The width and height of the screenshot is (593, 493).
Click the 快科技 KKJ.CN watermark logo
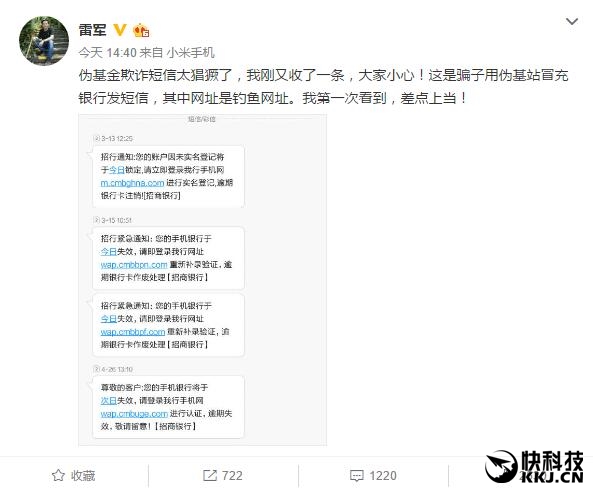[534, 467]
